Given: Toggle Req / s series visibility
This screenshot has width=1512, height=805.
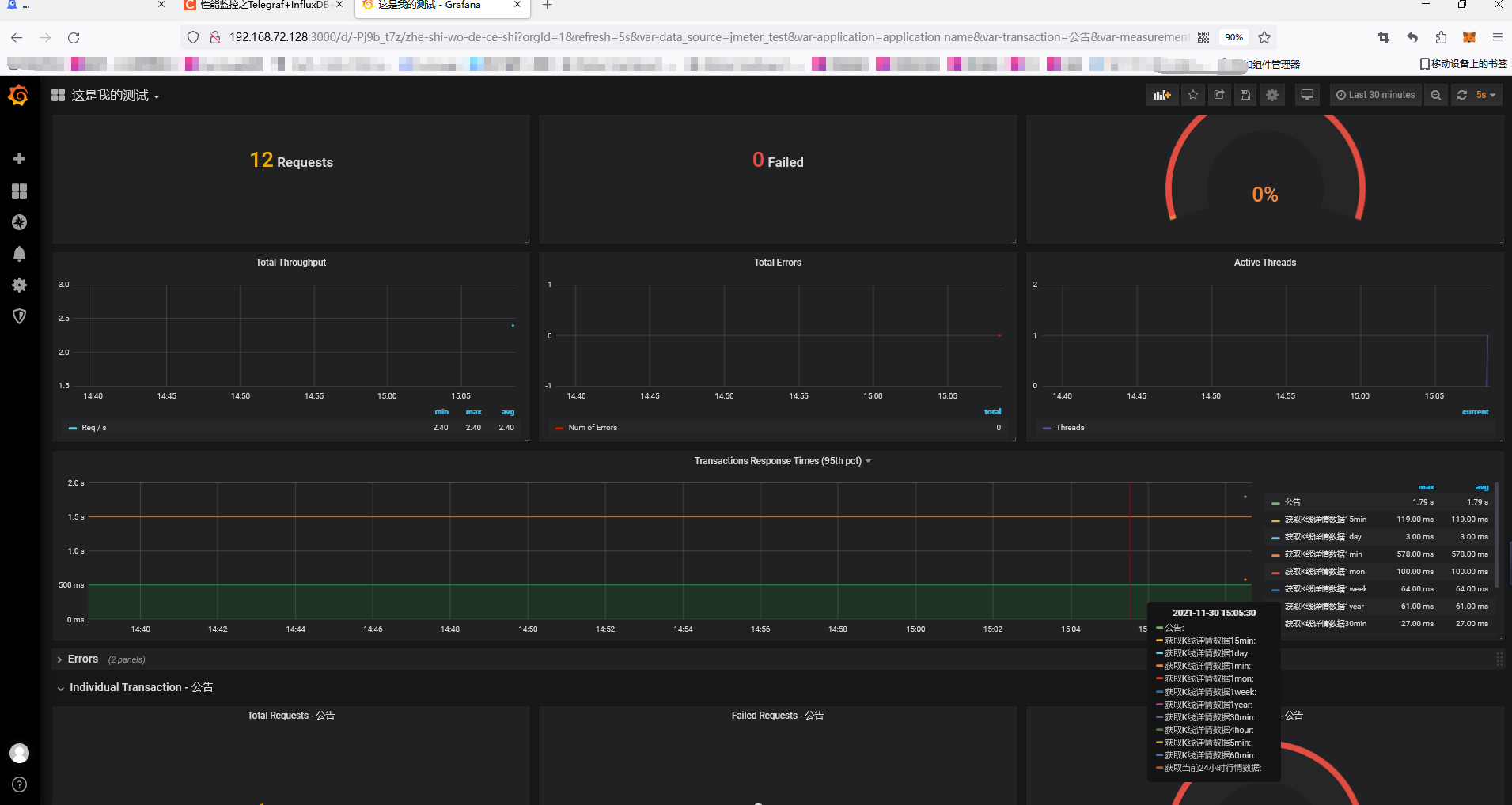Looking at the screenshot, I should [93, 428].
